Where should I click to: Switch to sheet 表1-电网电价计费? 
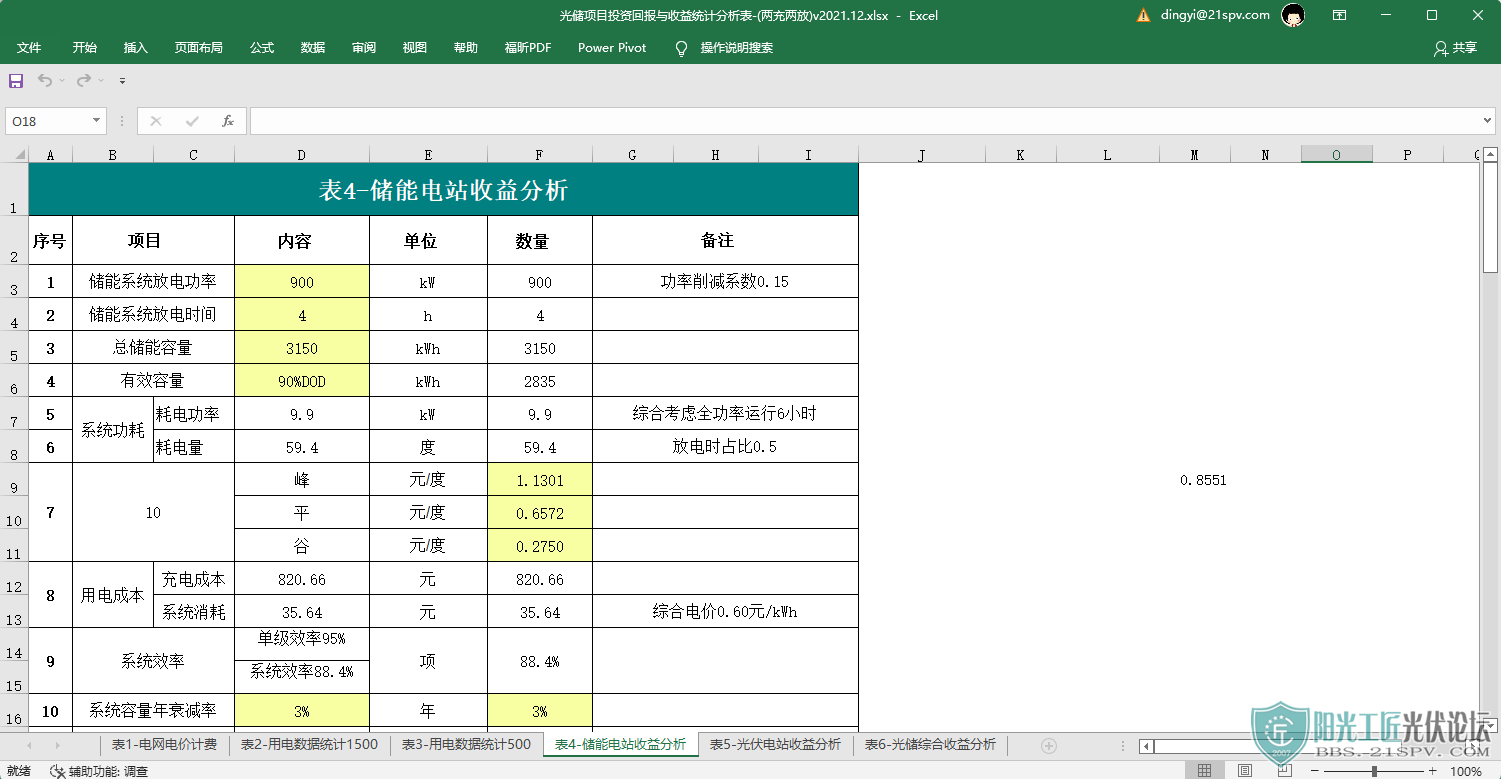[x=164, y=744]
